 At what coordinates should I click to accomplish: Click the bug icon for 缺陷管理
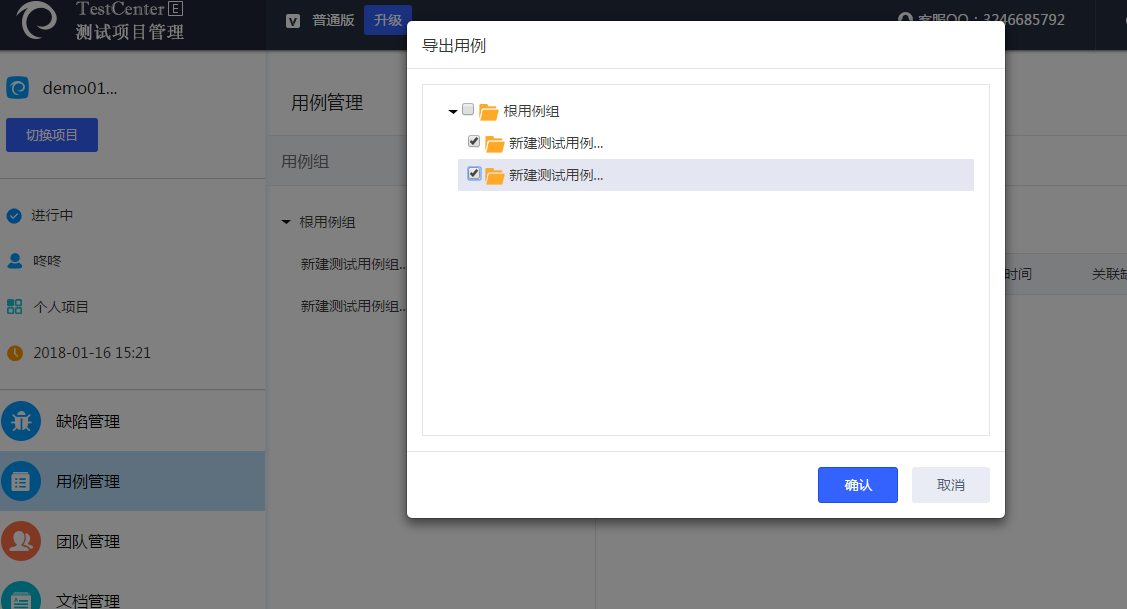[x=21, y=422]
